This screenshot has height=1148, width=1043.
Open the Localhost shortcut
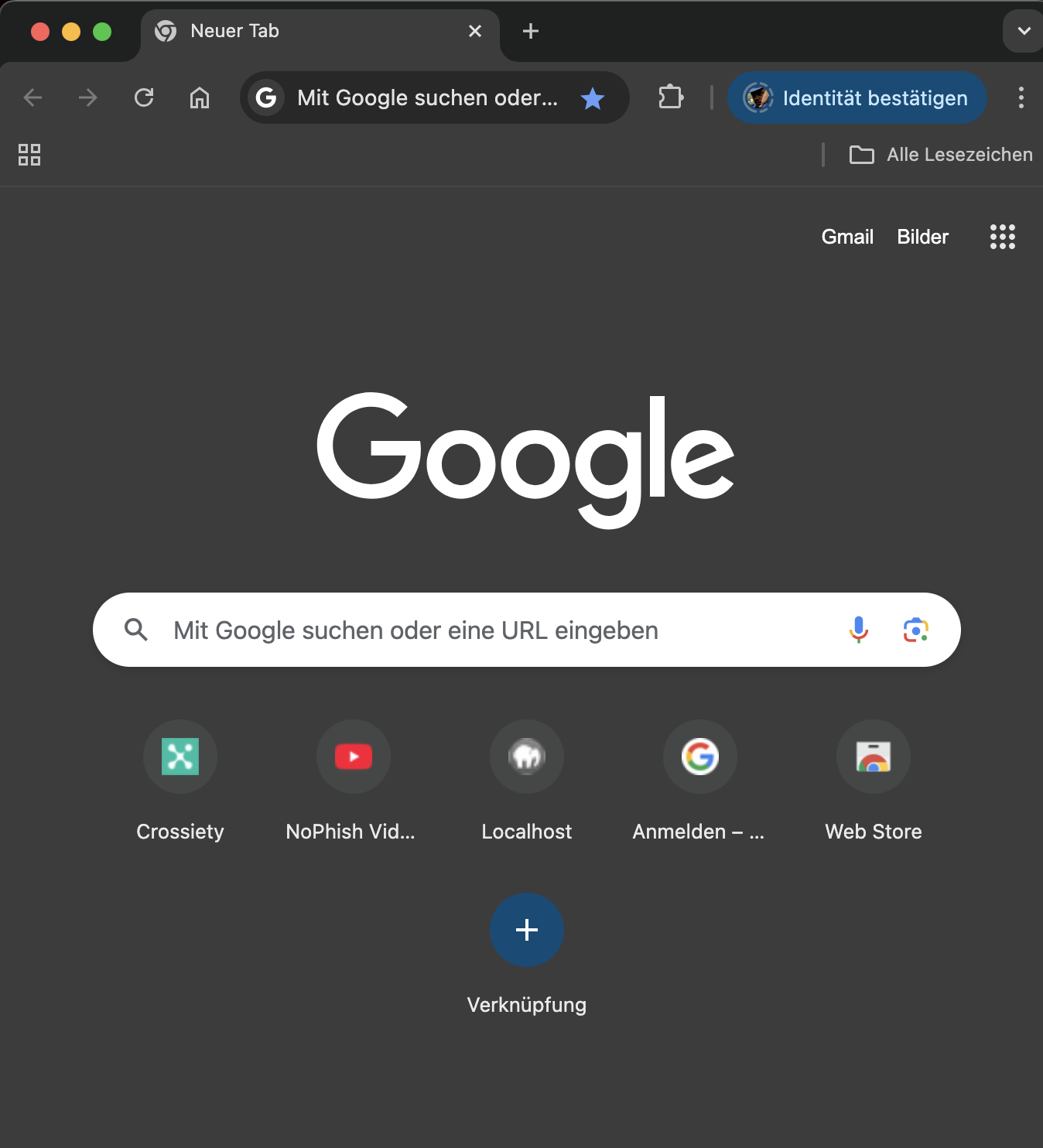pos(527,781)
